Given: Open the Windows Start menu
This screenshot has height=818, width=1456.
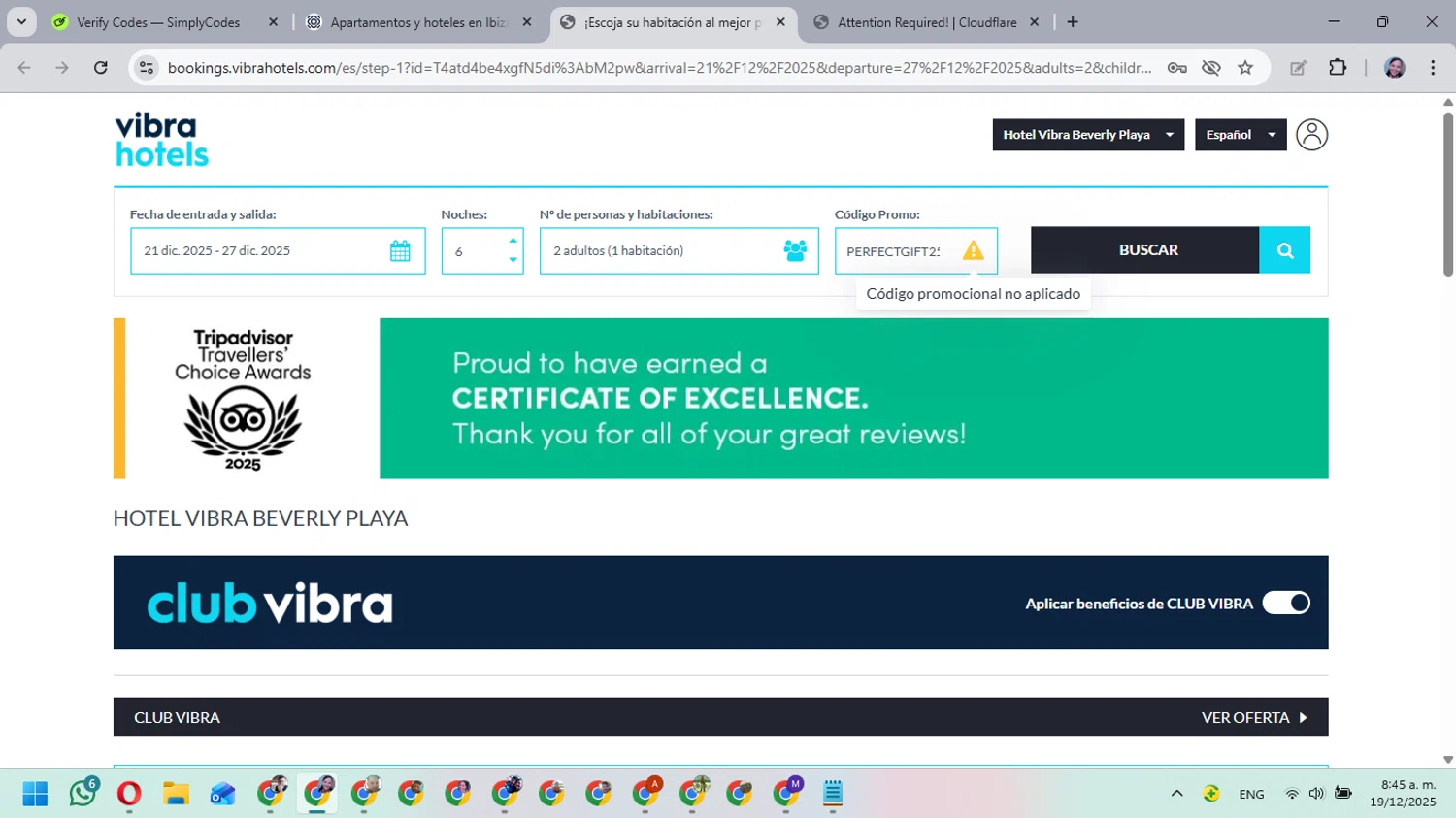Looking at the screenshot, I should tap(35, 794).
